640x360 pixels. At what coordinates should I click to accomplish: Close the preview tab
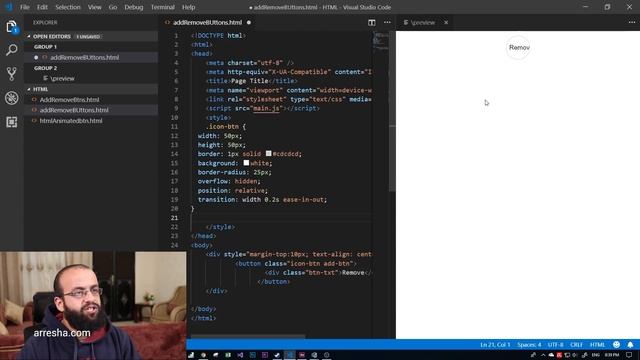click(446, 22)
